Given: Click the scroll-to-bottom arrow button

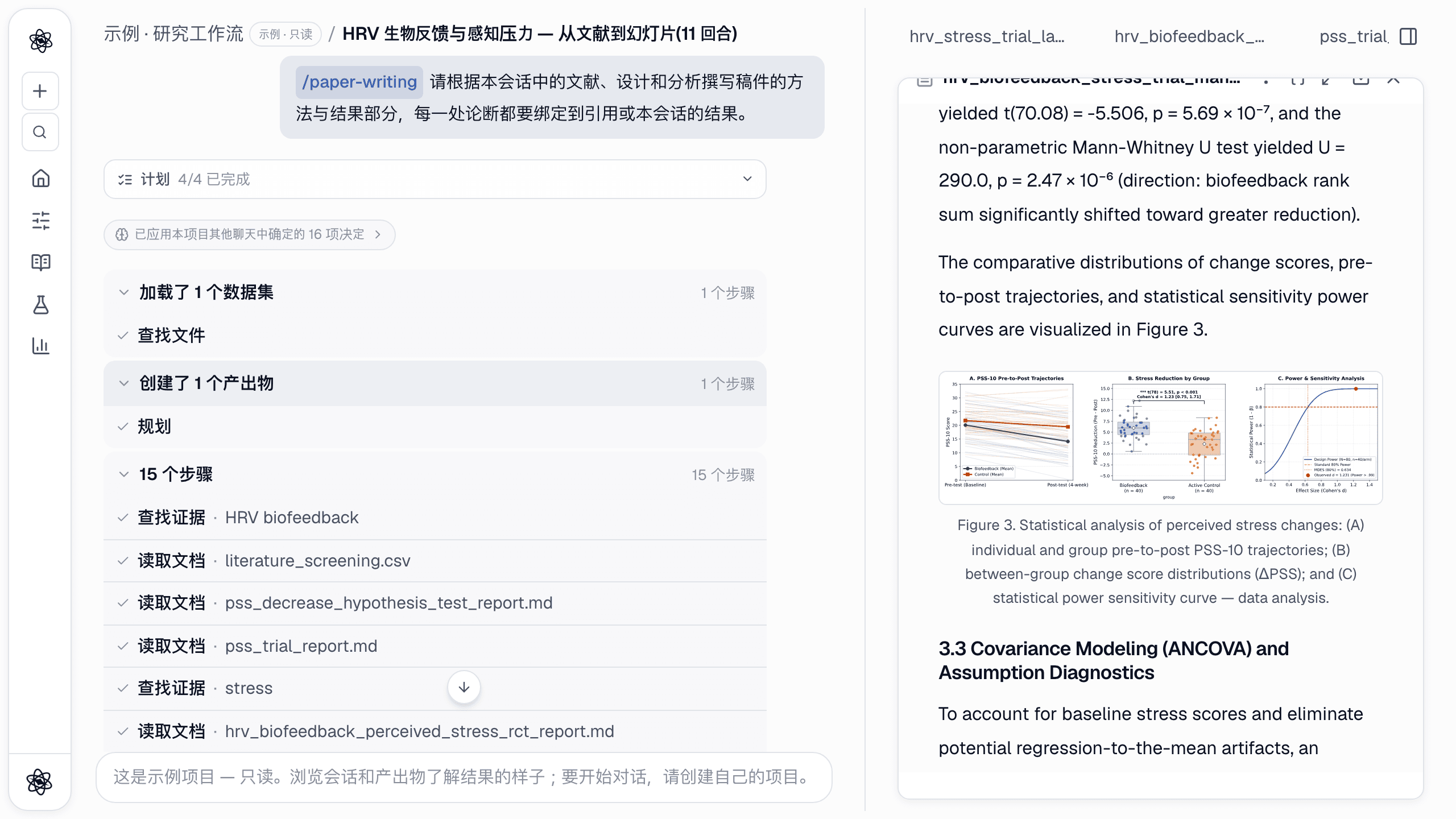Looking at the screenshot, I should 464,687.
